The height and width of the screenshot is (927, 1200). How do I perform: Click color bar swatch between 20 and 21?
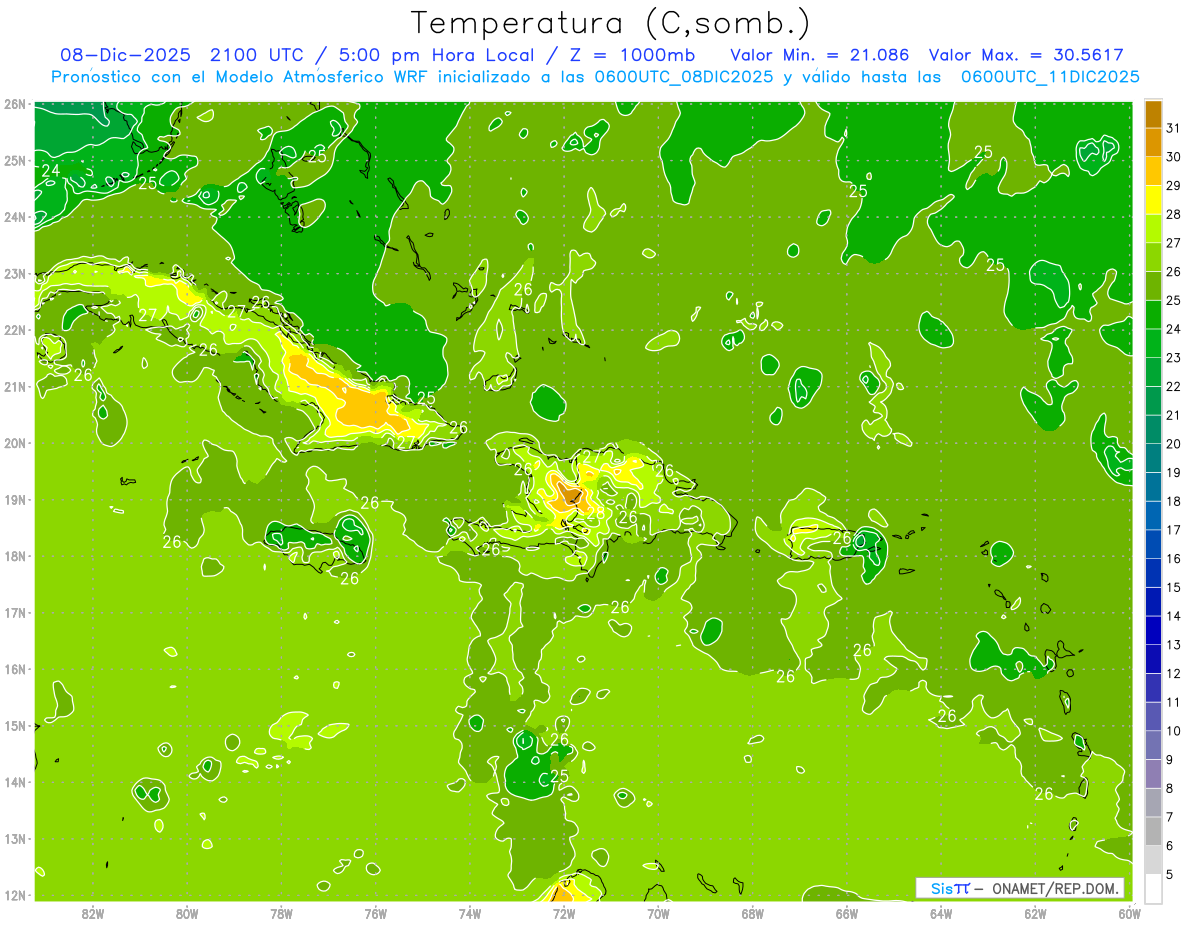(x=1154, y=429)
